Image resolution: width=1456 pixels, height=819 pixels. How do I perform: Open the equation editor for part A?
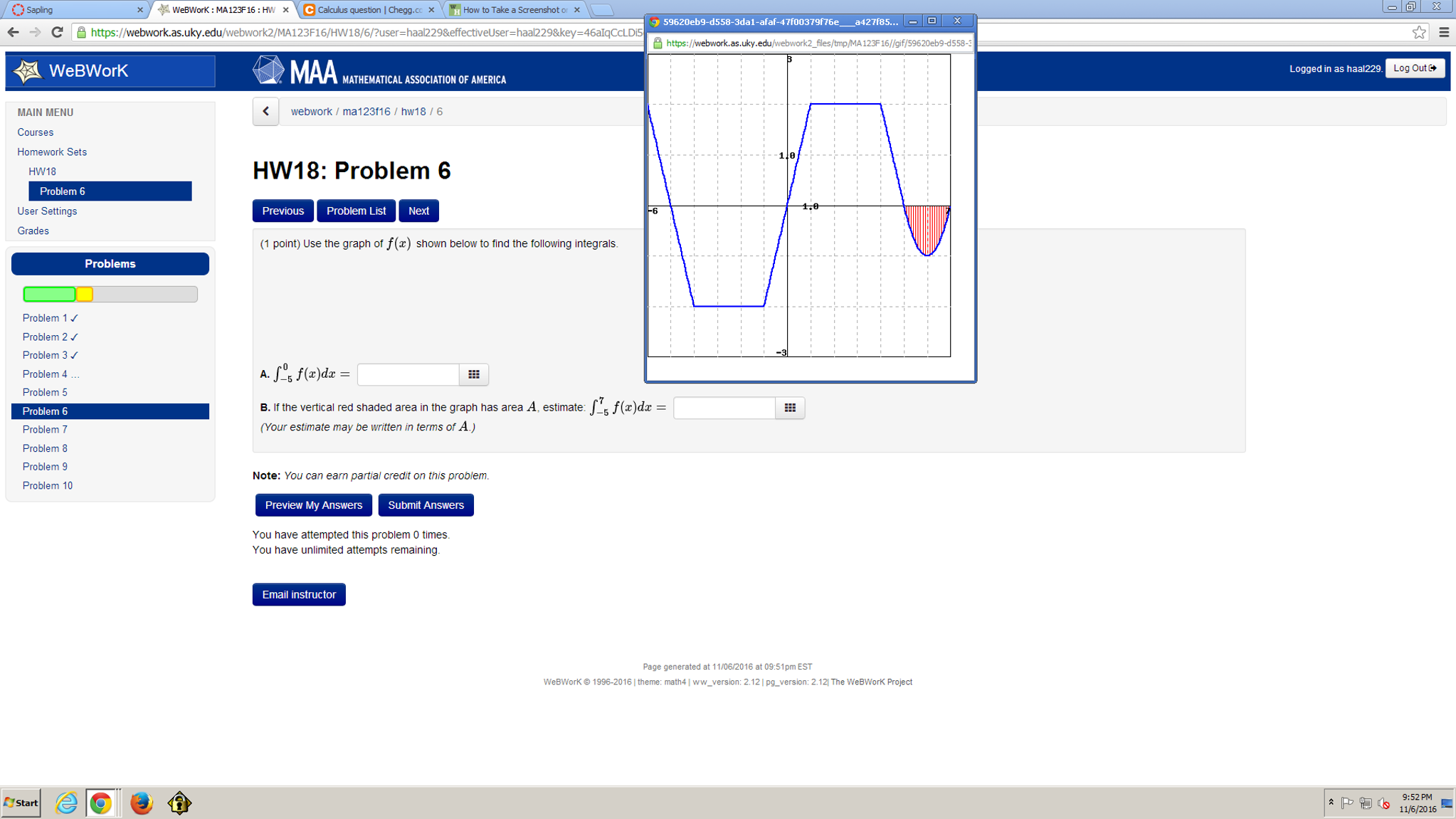[x=473, y=374]
